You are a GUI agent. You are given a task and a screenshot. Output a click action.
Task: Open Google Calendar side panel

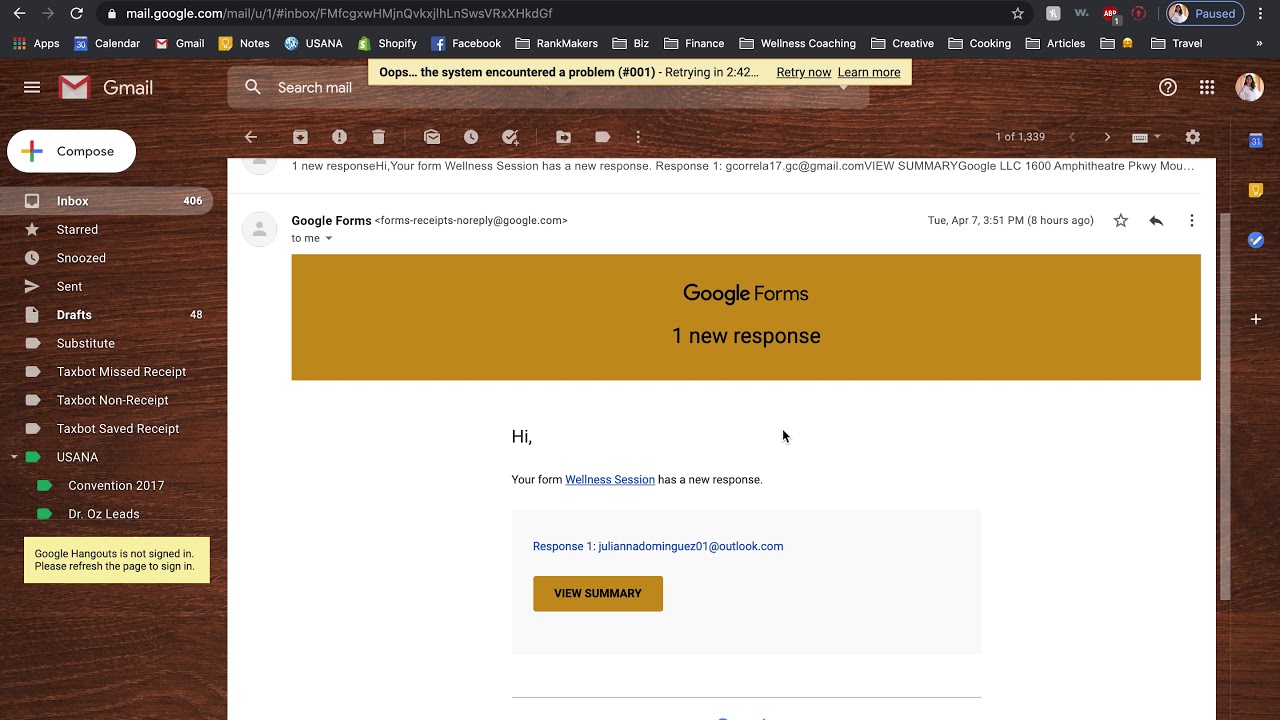[1256, 141]
